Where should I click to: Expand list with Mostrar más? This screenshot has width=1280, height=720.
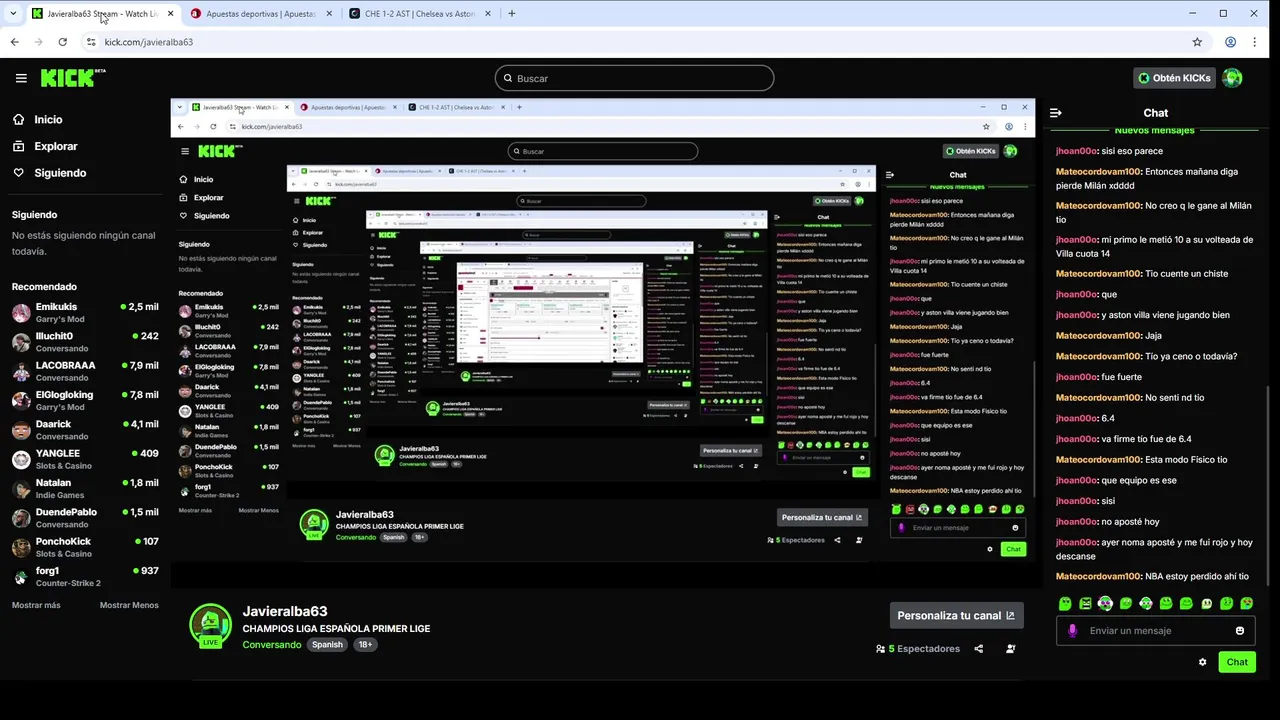click(36, 605)
